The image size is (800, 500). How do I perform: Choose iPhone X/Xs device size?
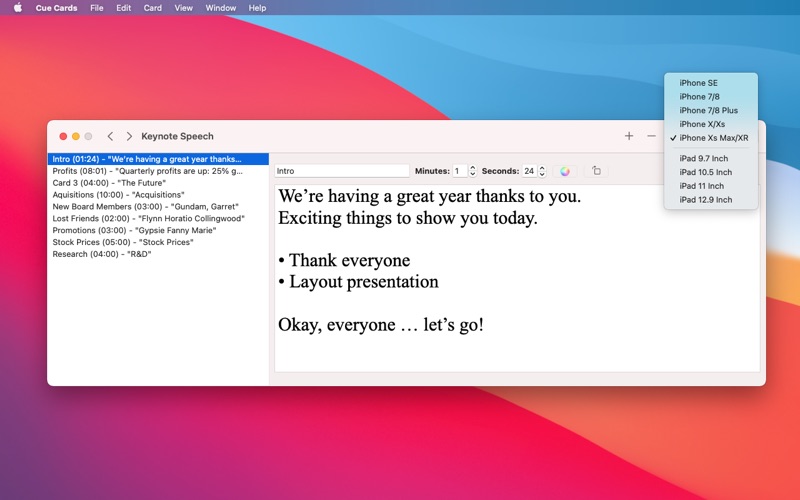click(711, 124)
